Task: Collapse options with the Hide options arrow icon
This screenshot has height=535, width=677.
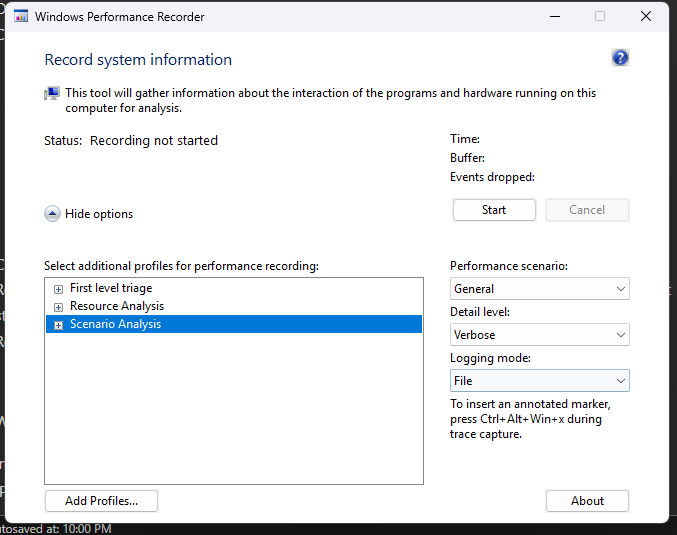Action: [x=52, y=214]
